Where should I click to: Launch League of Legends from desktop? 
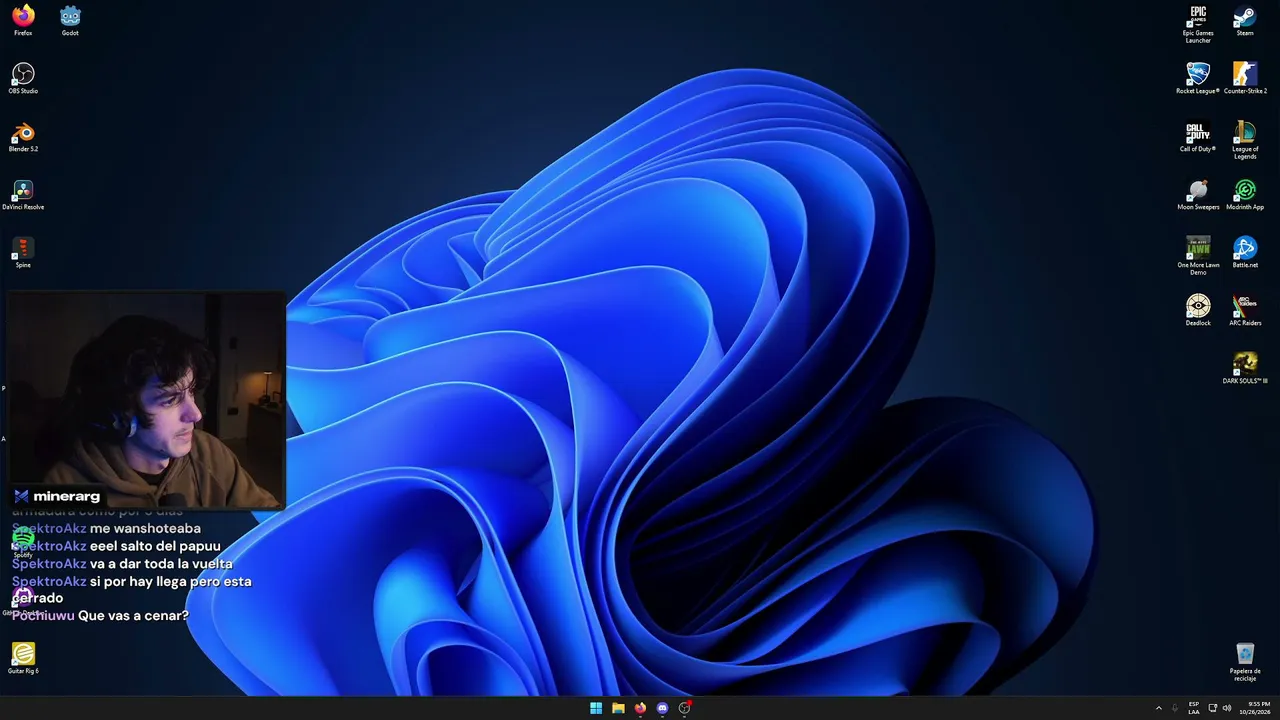click(1245, 140)
